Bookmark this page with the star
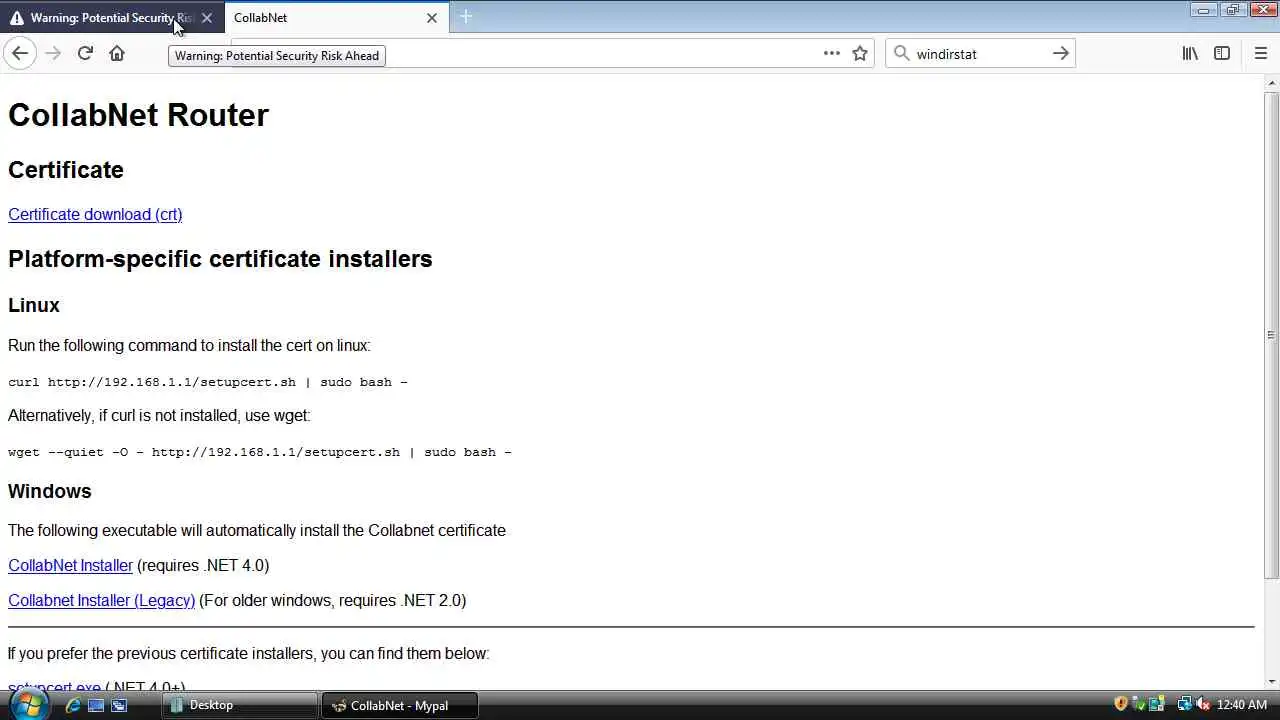 pos(860,54)
